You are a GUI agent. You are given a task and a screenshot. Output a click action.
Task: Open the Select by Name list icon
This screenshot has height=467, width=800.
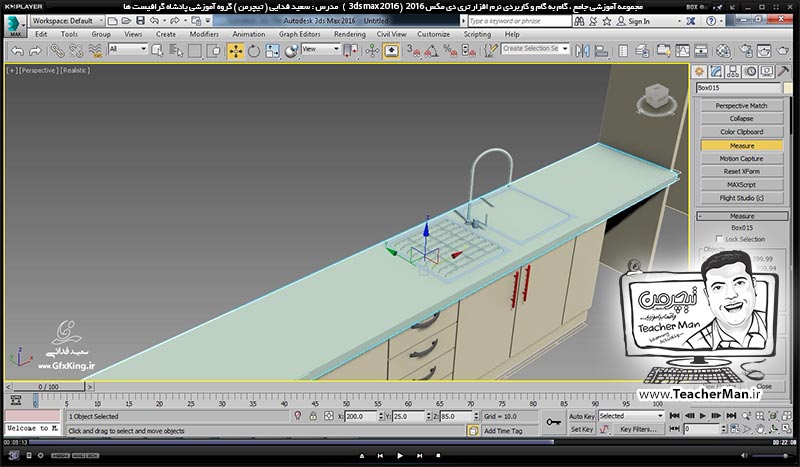(176, 51)
